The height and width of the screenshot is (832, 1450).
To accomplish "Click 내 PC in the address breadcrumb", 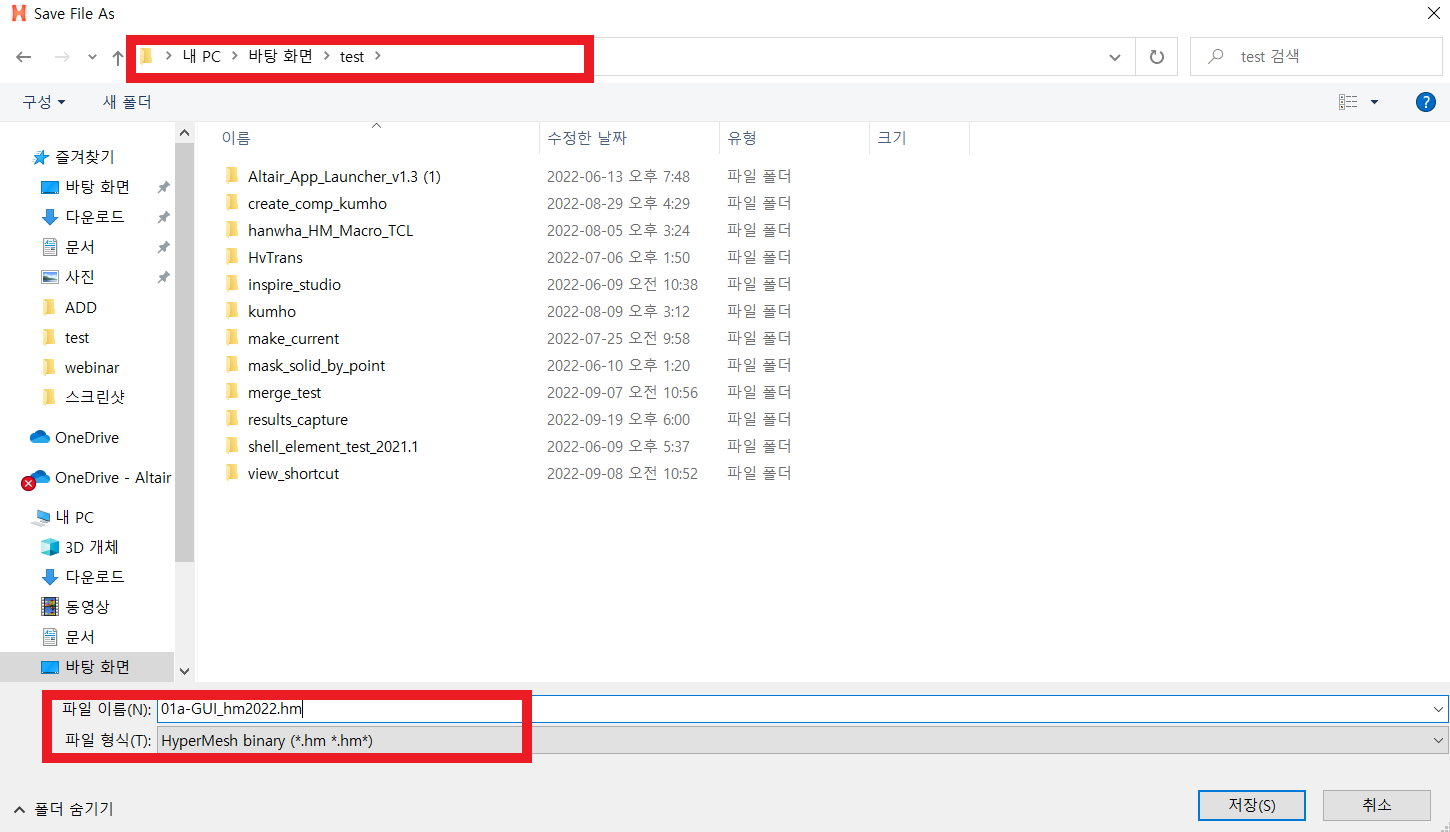I will pos(202,57).
